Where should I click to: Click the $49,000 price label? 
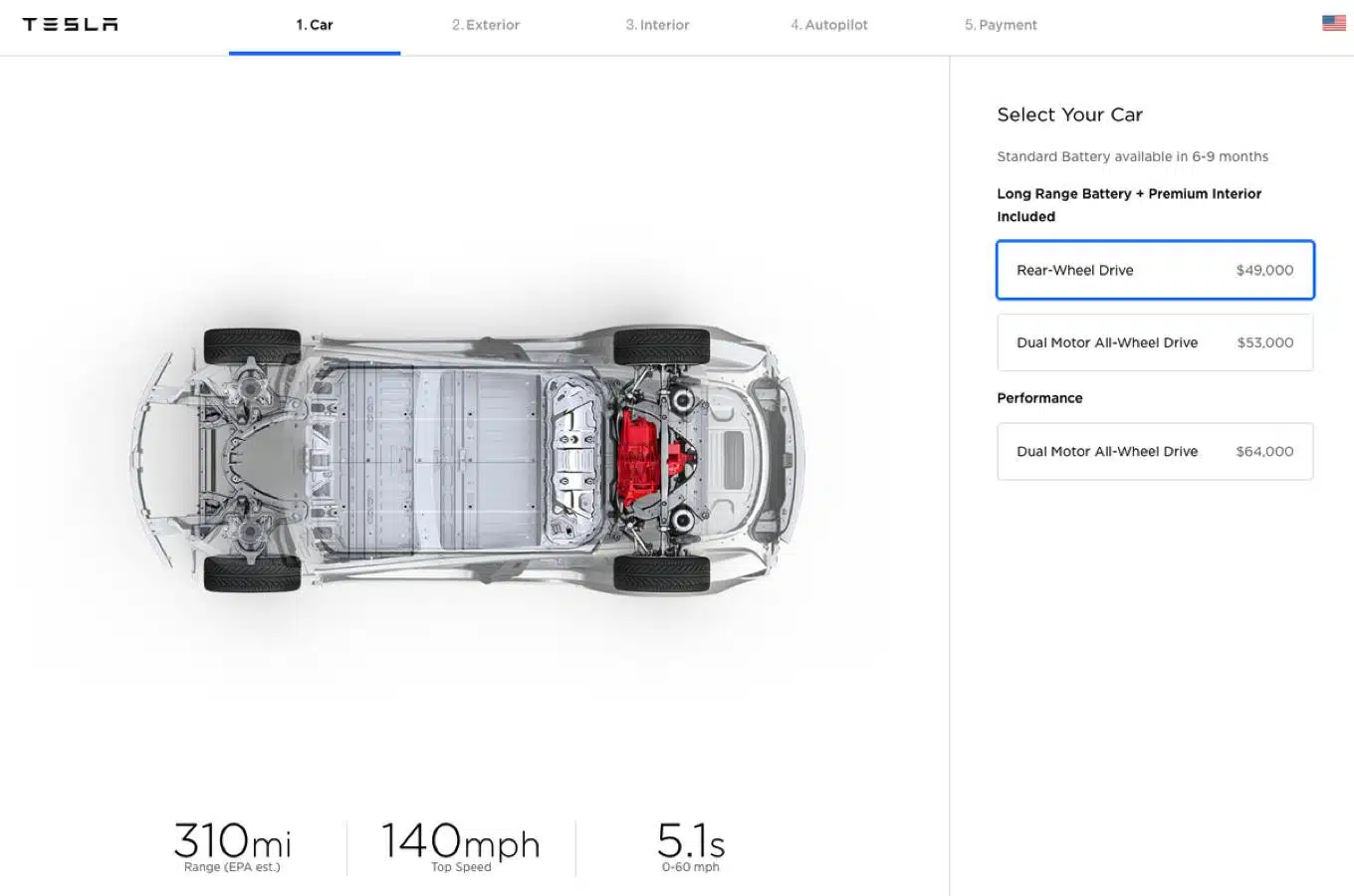[1265, 270]
